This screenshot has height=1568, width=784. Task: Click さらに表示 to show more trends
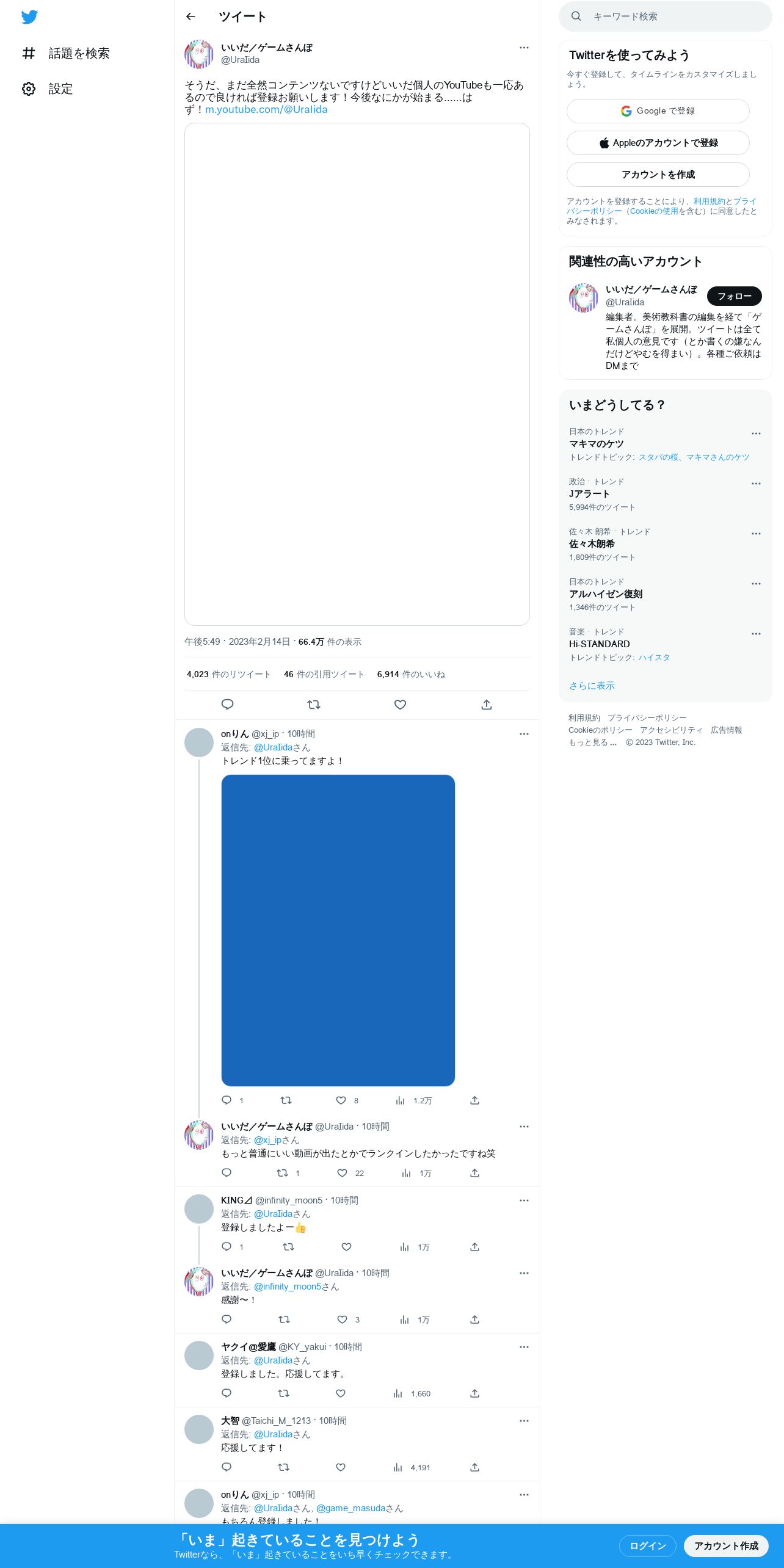[592, 686]
